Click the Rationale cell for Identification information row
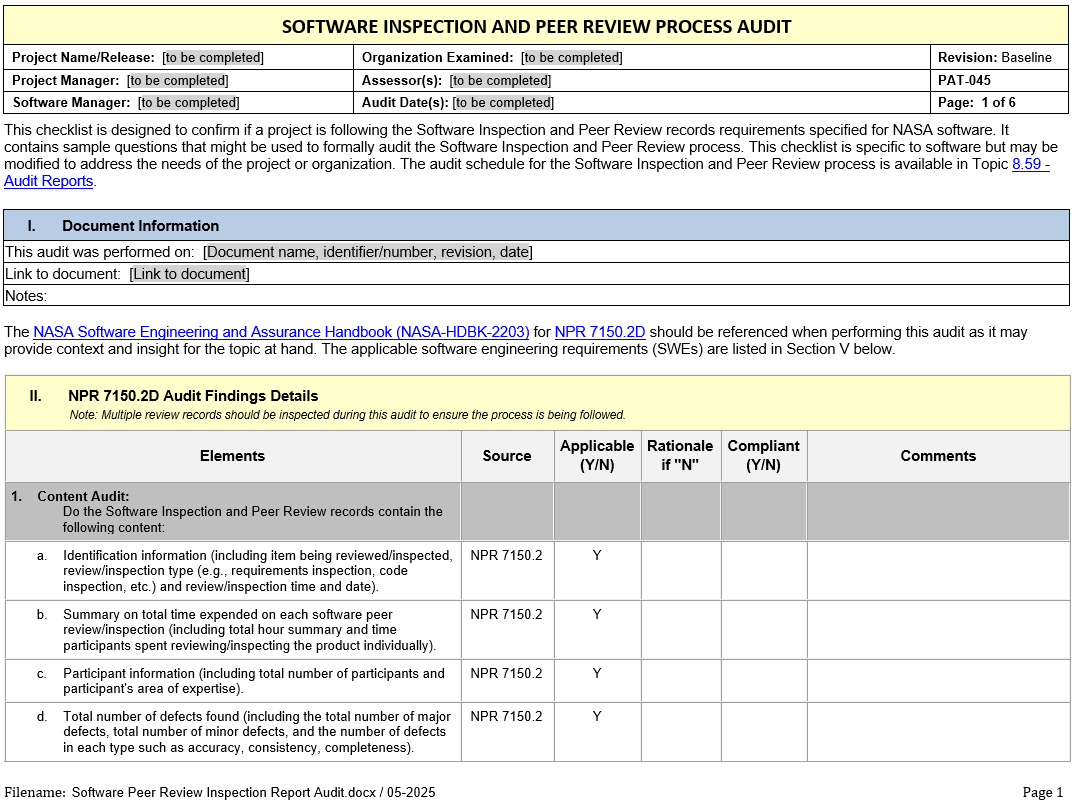 pos(680,571)
